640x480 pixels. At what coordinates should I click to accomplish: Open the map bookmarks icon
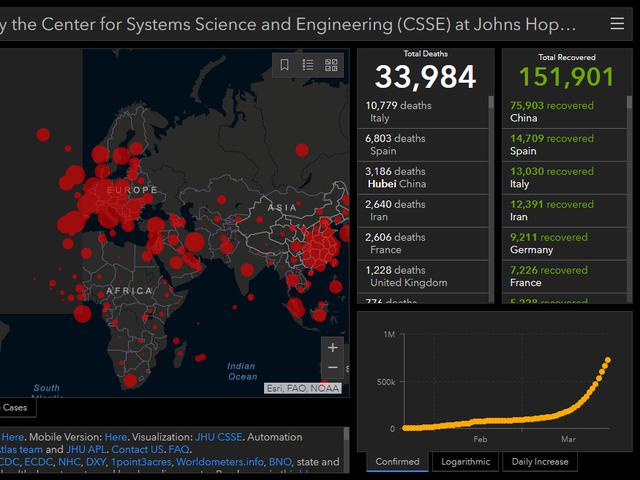[285, 65]
